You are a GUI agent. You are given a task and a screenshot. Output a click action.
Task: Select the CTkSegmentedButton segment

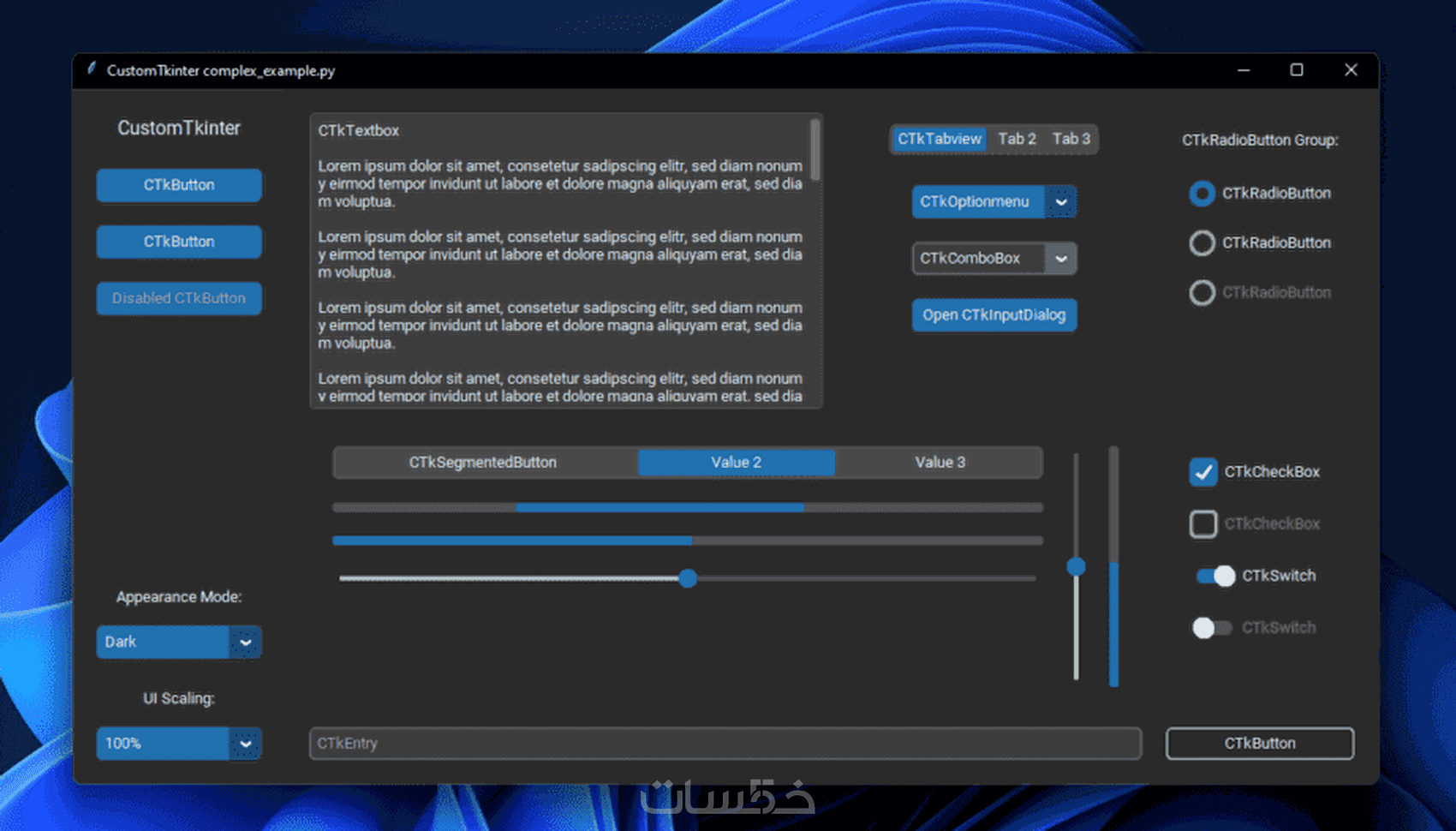tap(483, 463)
